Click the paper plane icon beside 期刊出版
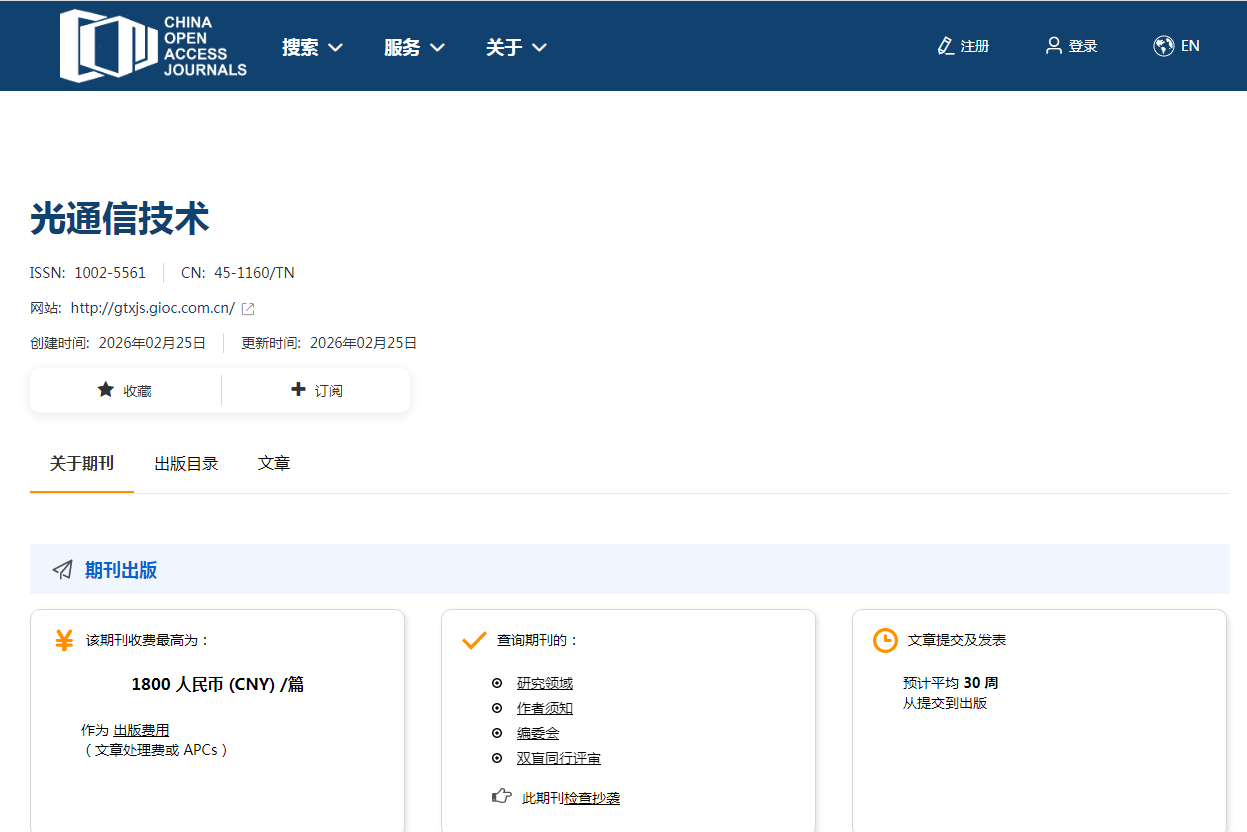Viewport: 1247px width, 832px height. pos(63,570)
